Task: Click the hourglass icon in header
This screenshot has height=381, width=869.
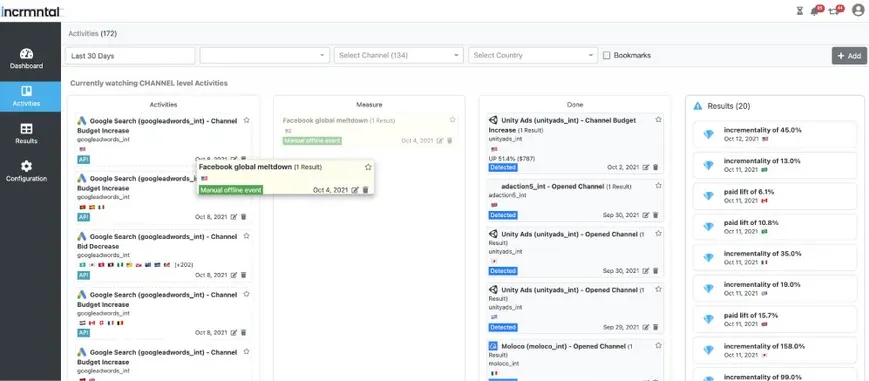Action: (x=799, y=11)
